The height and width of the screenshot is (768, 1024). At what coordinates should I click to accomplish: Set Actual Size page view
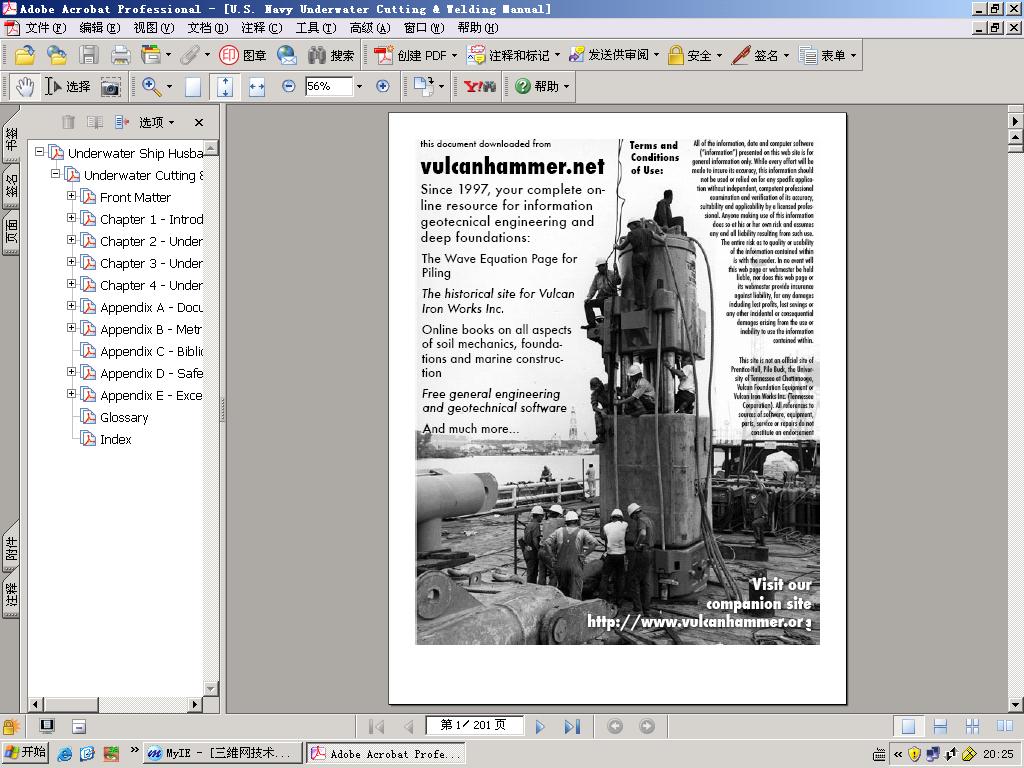[x=193, y=87]
